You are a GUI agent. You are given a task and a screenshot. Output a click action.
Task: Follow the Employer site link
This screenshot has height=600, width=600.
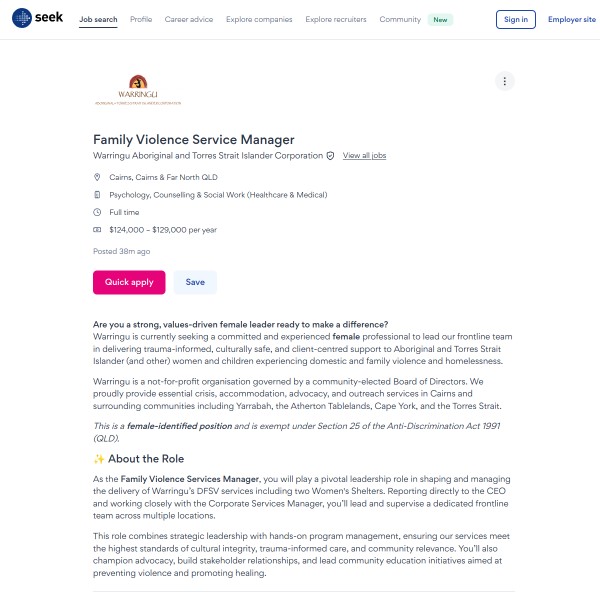pos(571,19)
